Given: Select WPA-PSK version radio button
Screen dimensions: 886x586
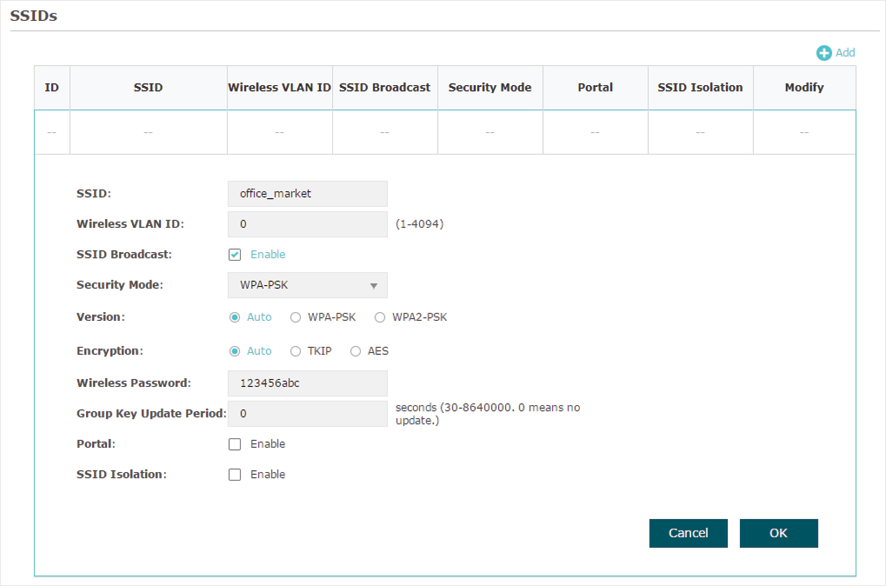Looking at the screenshot, I should (x=296, y=318).
